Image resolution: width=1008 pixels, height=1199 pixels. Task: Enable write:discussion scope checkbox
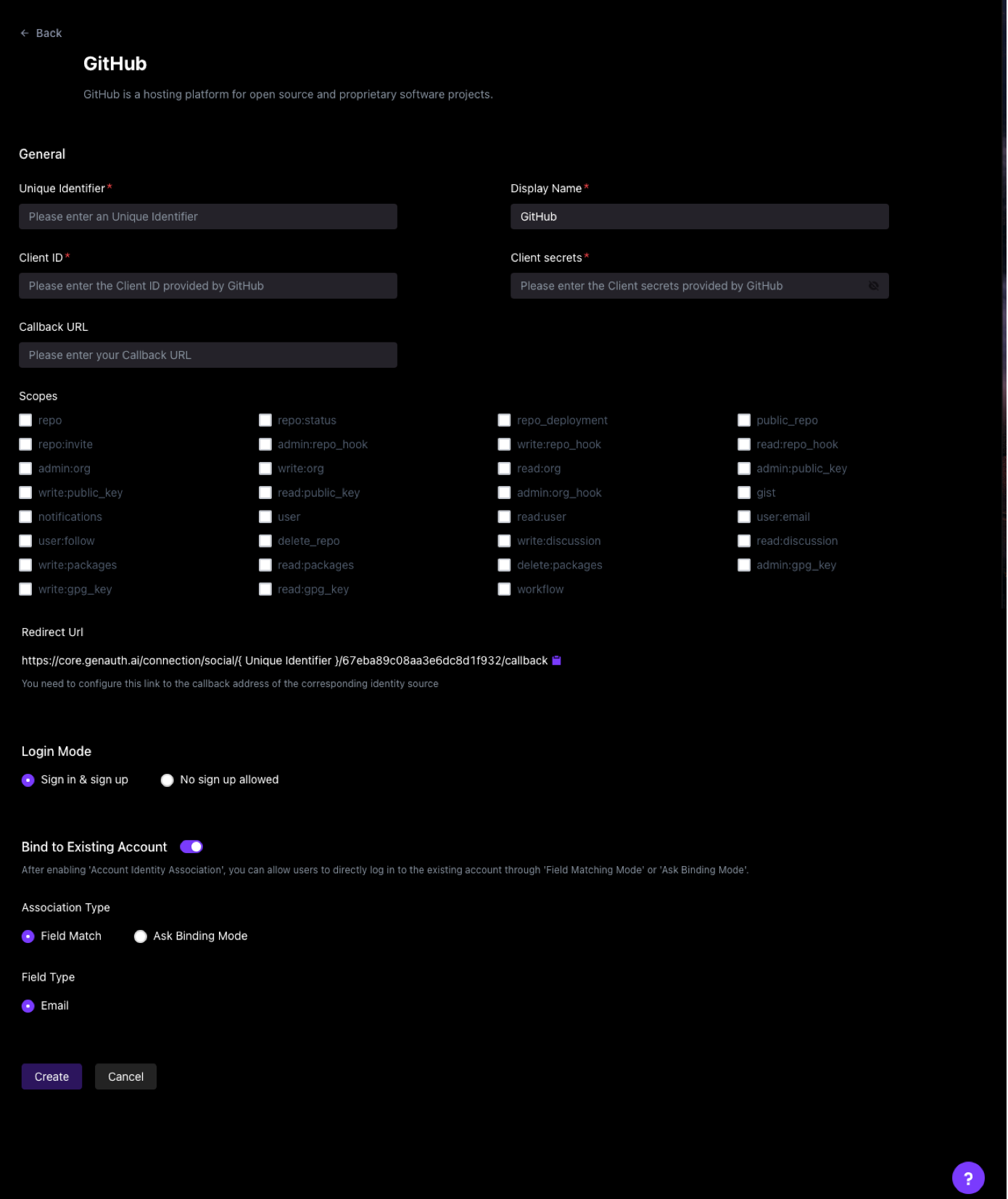[505, 541]
